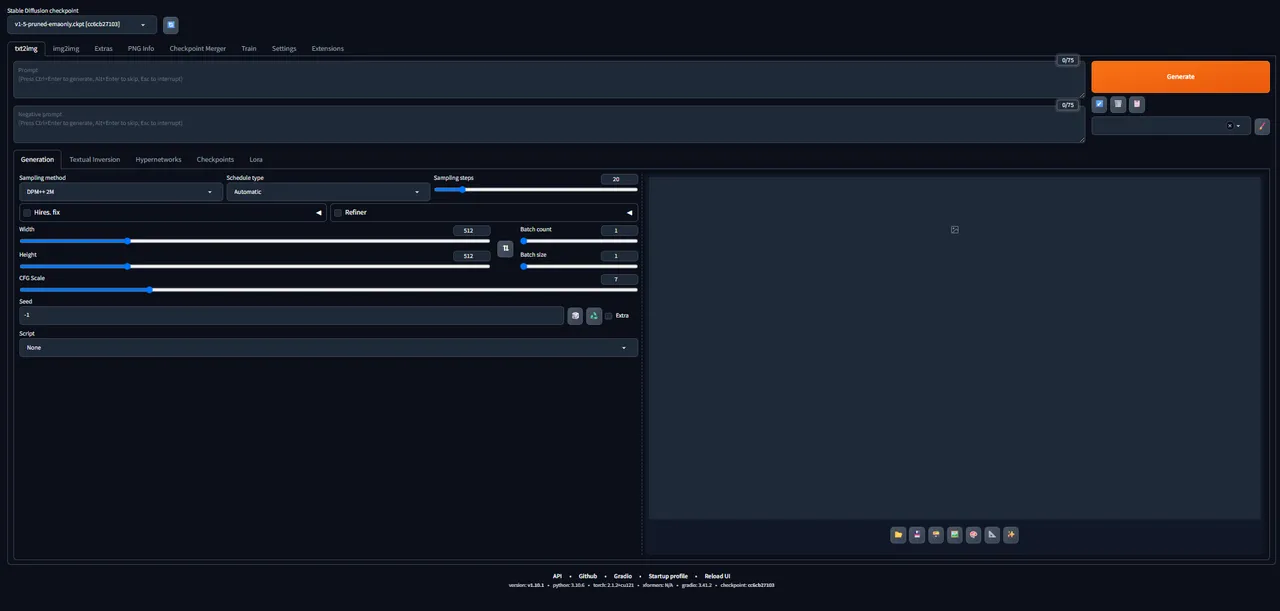Click the sparkles upscale icon below the preview
This screenshot has height=611, width=1280.
pos(1012,535)
